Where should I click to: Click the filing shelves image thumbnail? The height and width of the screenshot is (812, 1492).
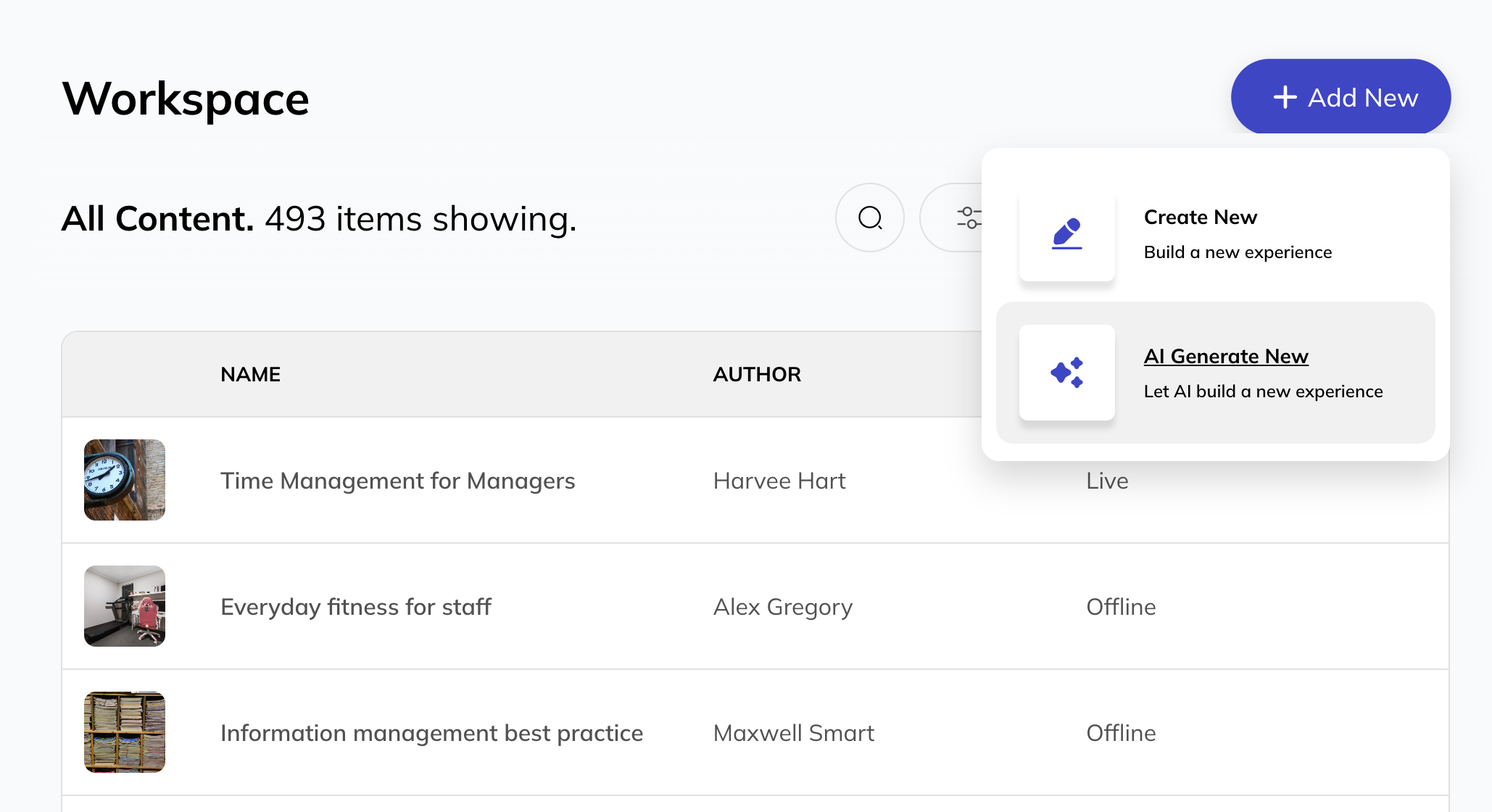pyautogui.click(x=124, y=732)
